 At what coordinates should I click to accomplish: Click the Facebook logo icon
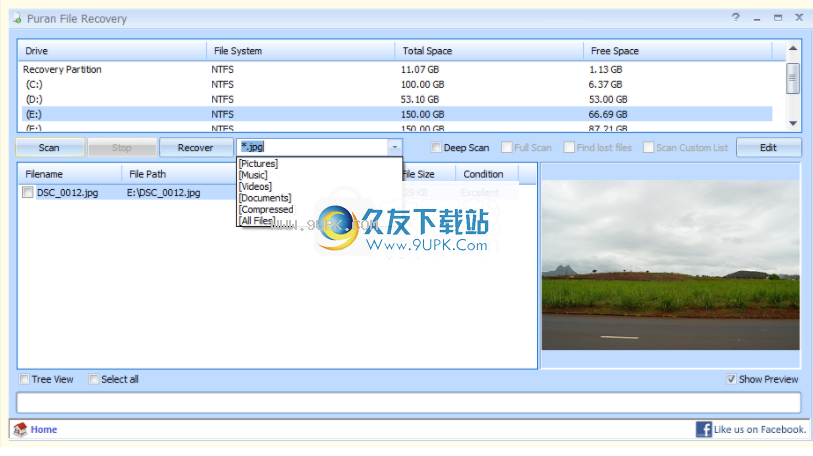tap(704, 429)
